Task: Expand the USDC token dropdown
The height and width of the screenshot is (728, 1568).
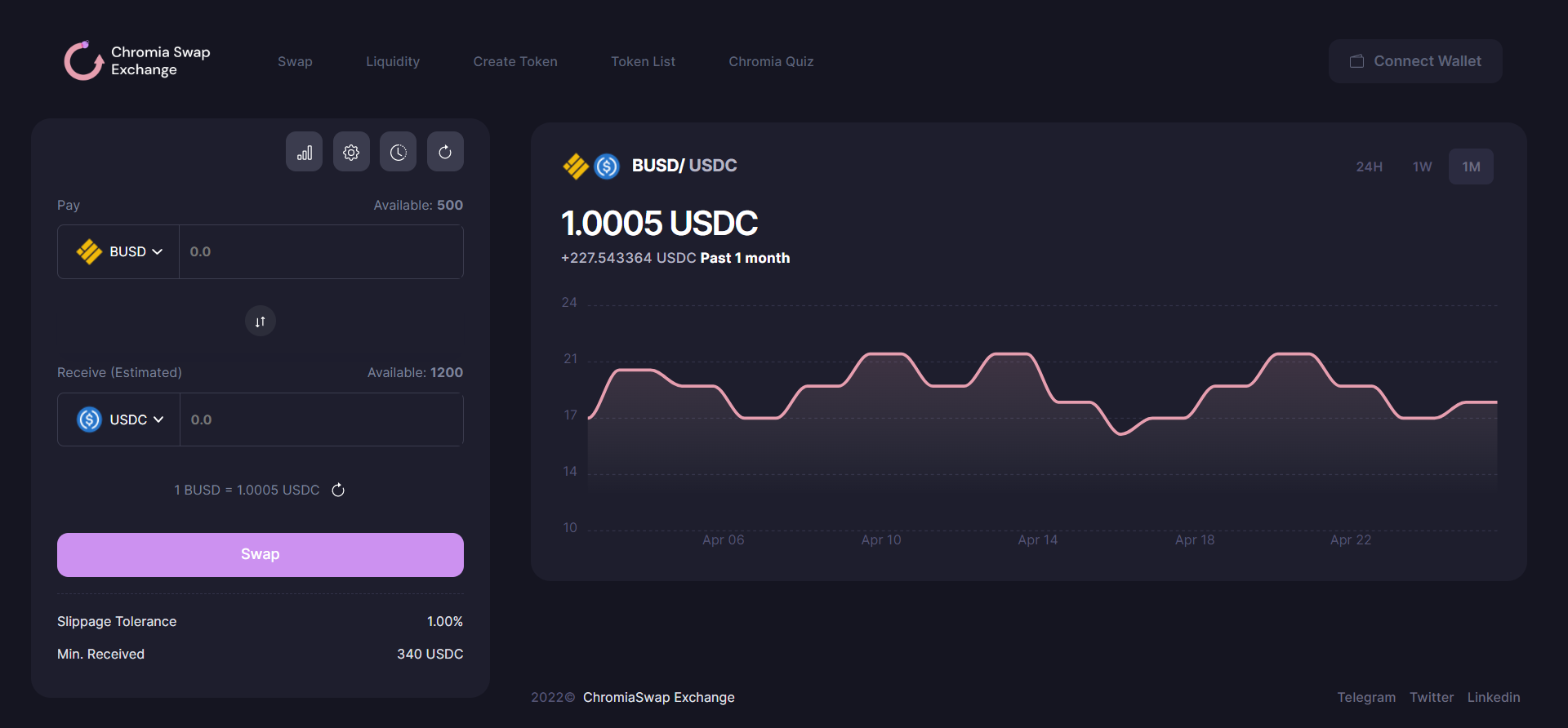Action: [120, 419]
